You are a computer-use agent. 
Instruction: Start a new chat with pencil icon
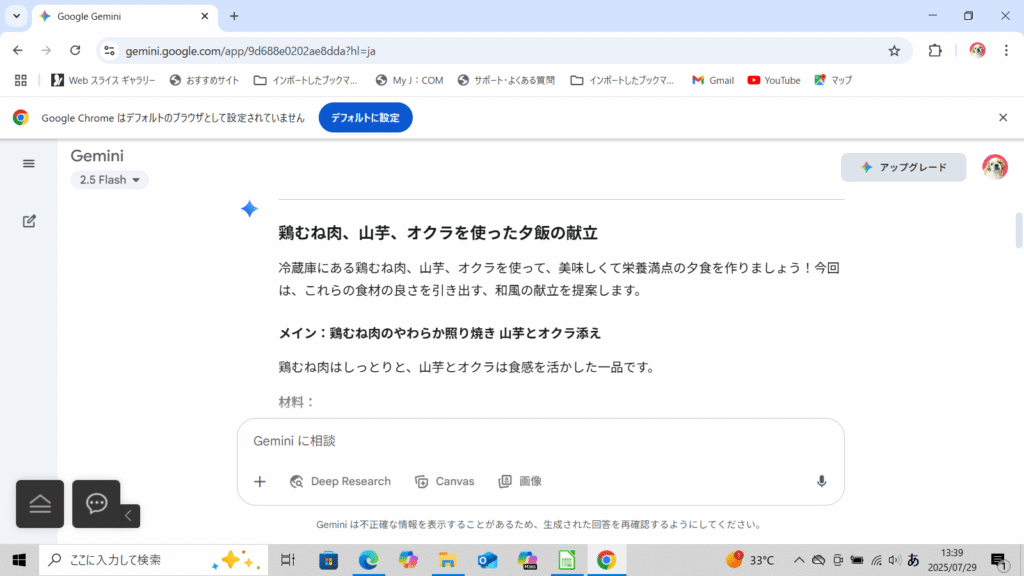pos(29,221)
